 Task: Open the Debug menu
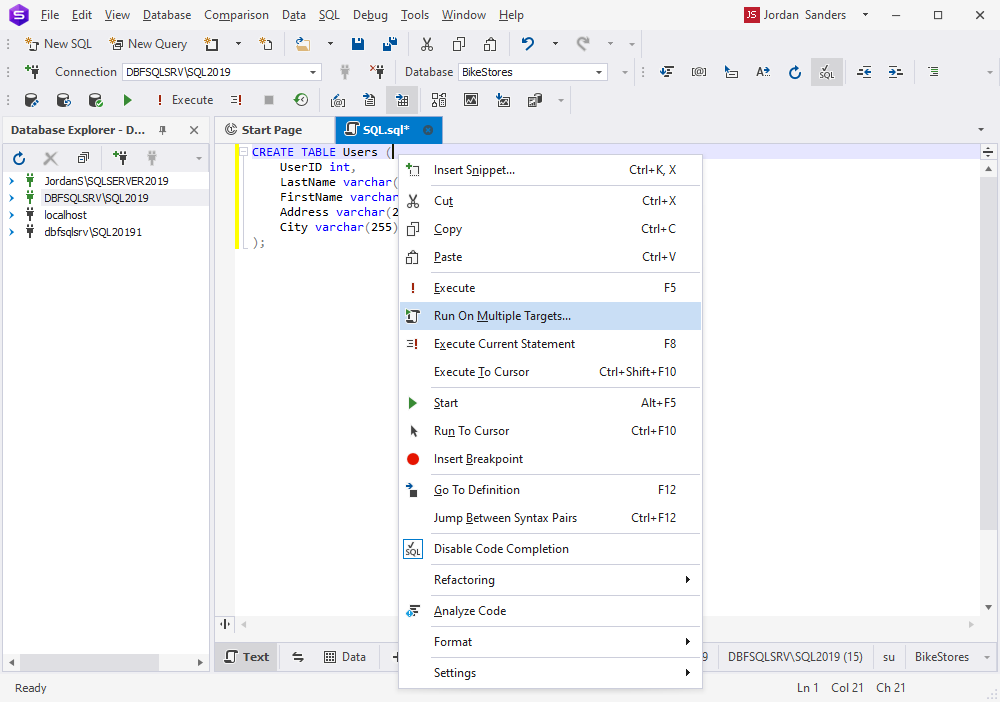click(370, 15)
